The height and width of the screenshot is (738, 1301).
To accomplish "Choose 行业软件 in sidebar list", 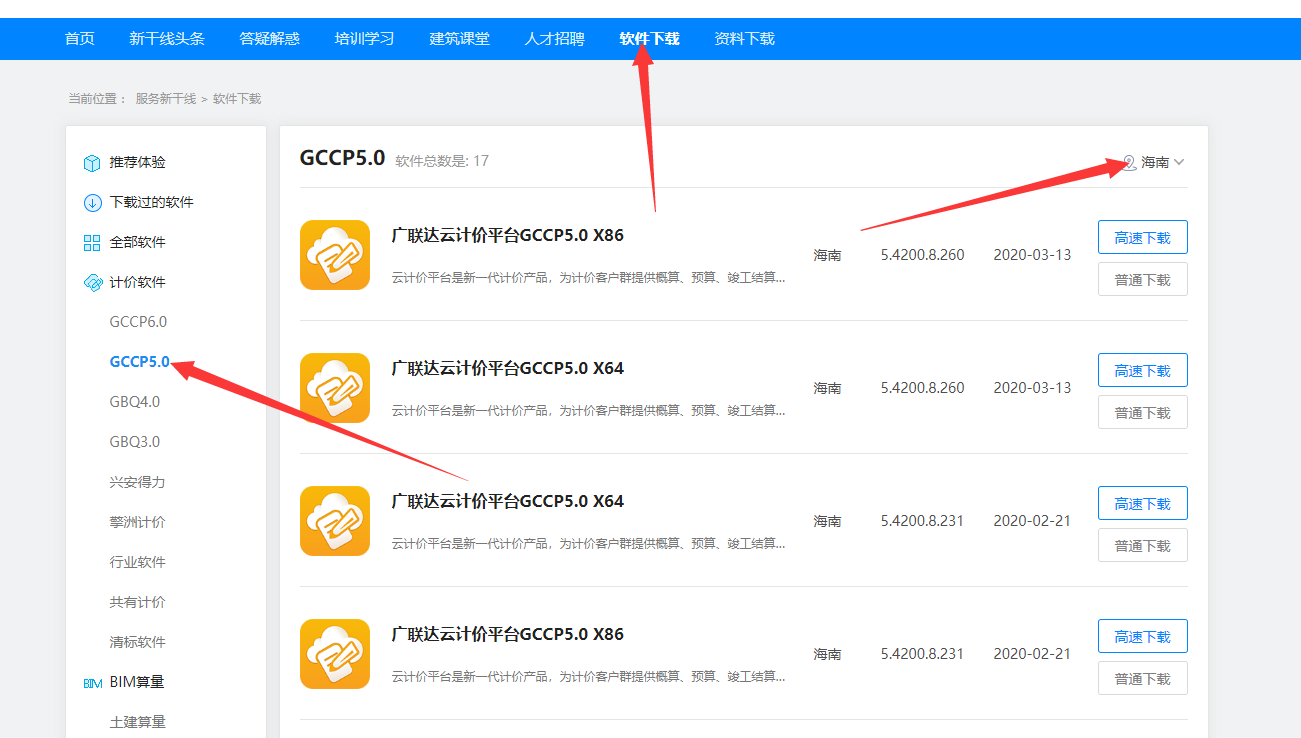I will [x=138, y=562].
